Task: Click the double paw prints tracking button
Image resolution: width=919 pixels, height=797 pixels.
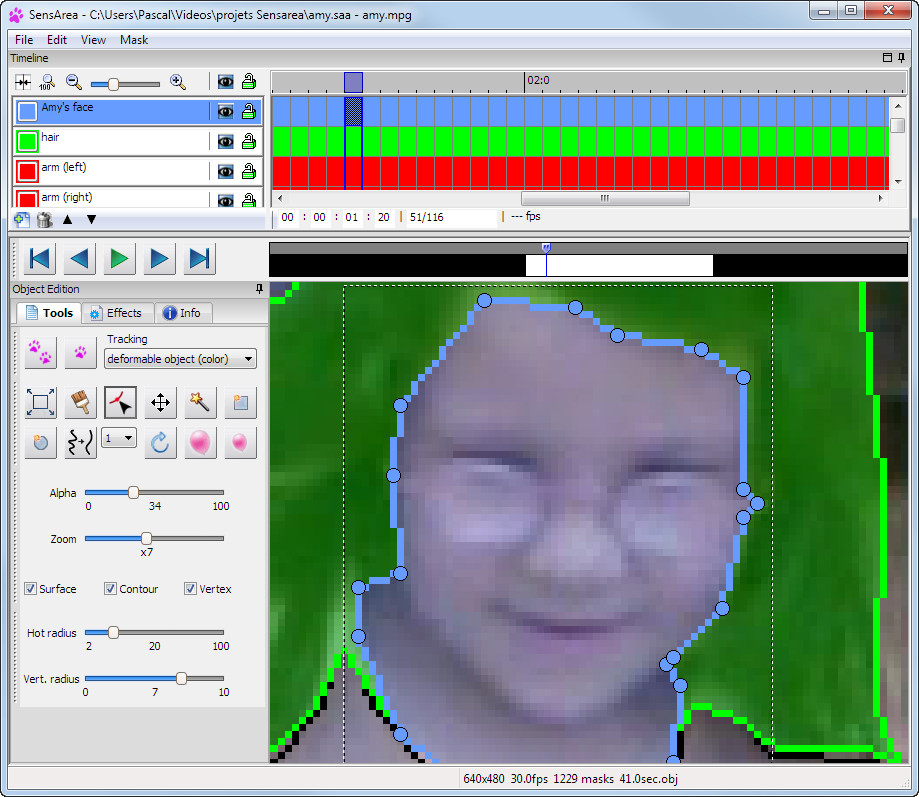Action: (x=40, y=352)
